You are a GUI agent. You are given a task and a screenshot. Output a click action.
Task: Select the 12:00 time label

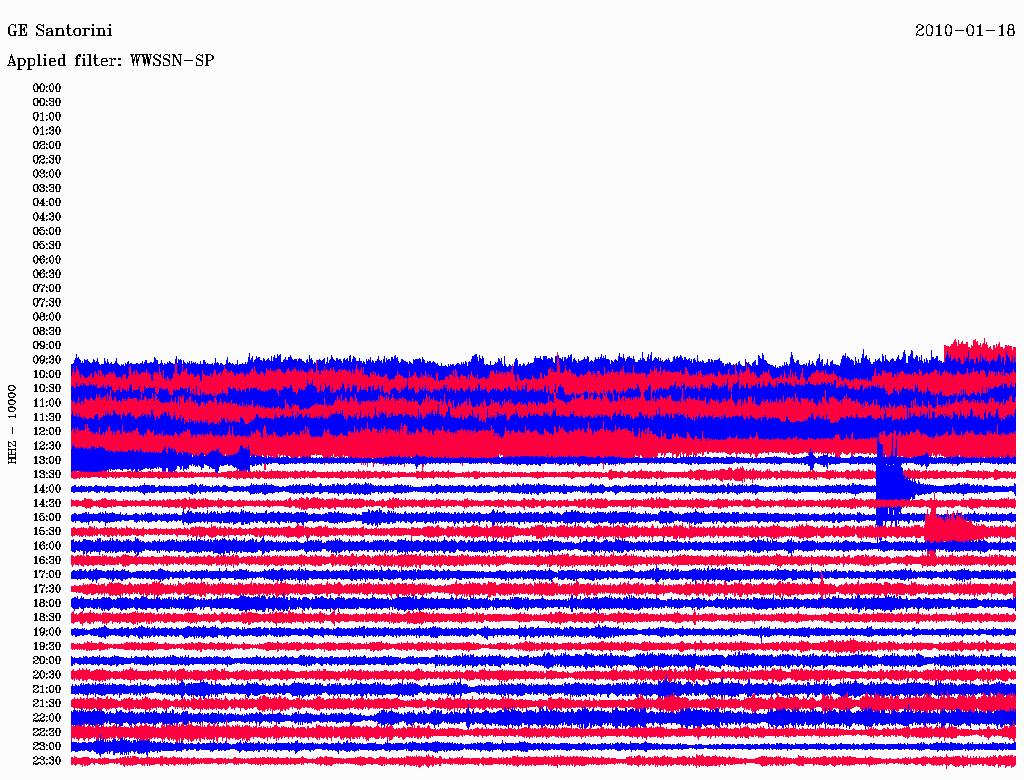(46, 432)
